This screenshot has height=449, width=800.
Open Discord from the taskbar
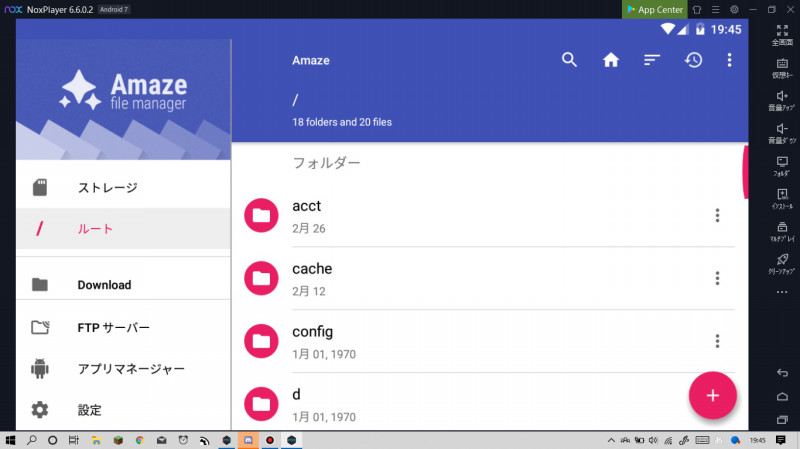(248, 440)
